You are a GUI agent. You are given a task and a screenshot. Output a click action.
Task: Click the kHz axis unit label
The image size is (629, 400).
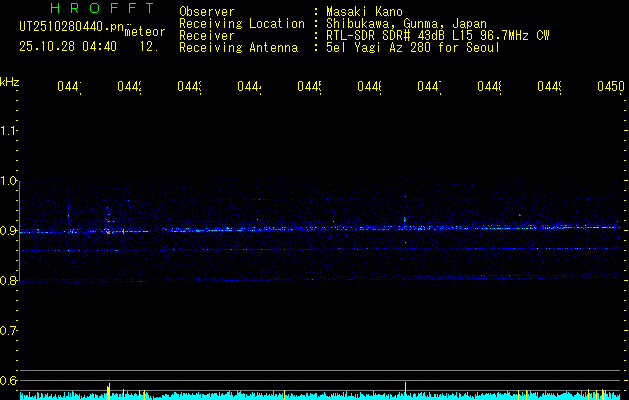click(10, 81)
